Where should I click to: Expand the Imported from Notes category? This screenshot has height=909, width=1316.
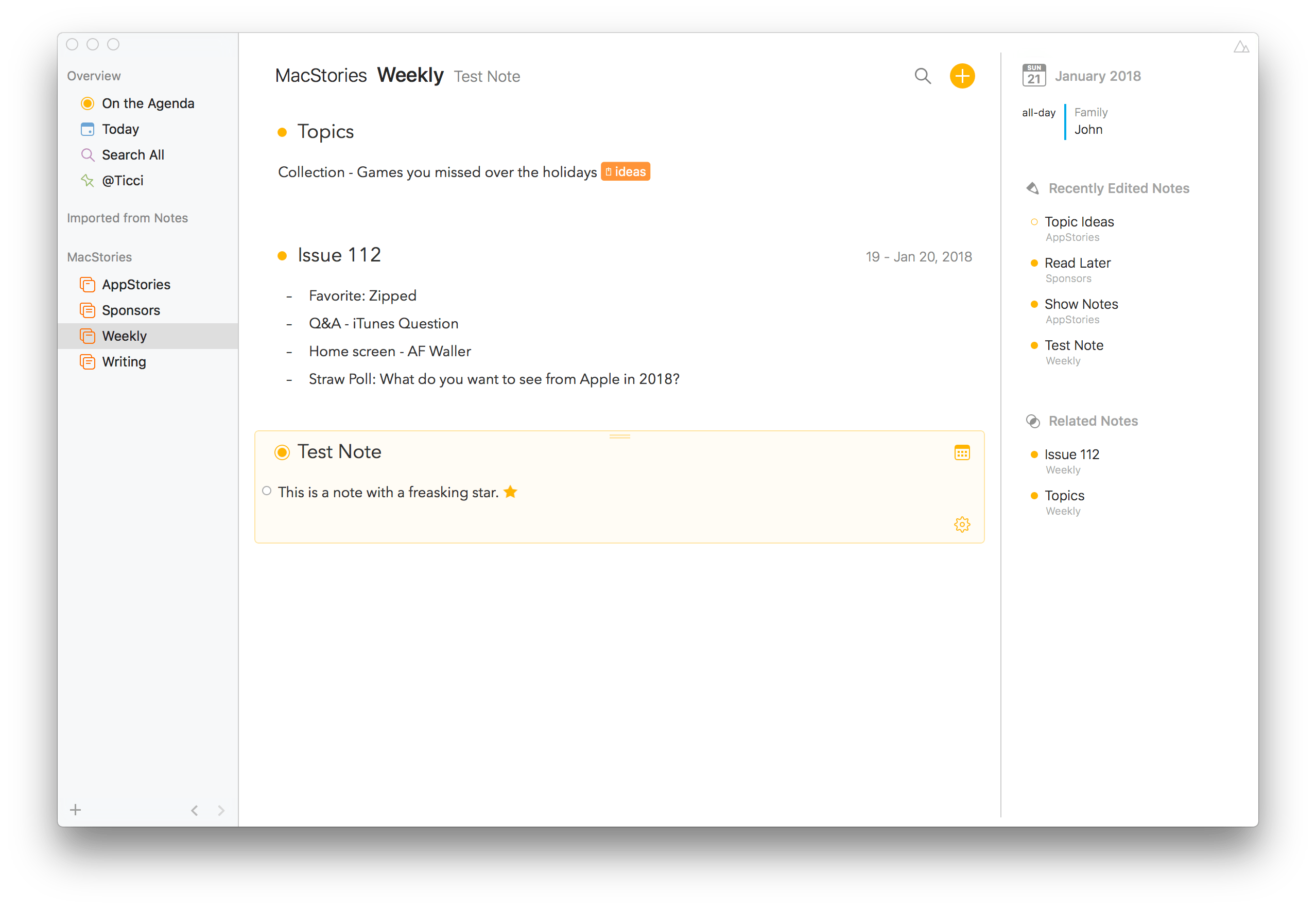[127, 218]
